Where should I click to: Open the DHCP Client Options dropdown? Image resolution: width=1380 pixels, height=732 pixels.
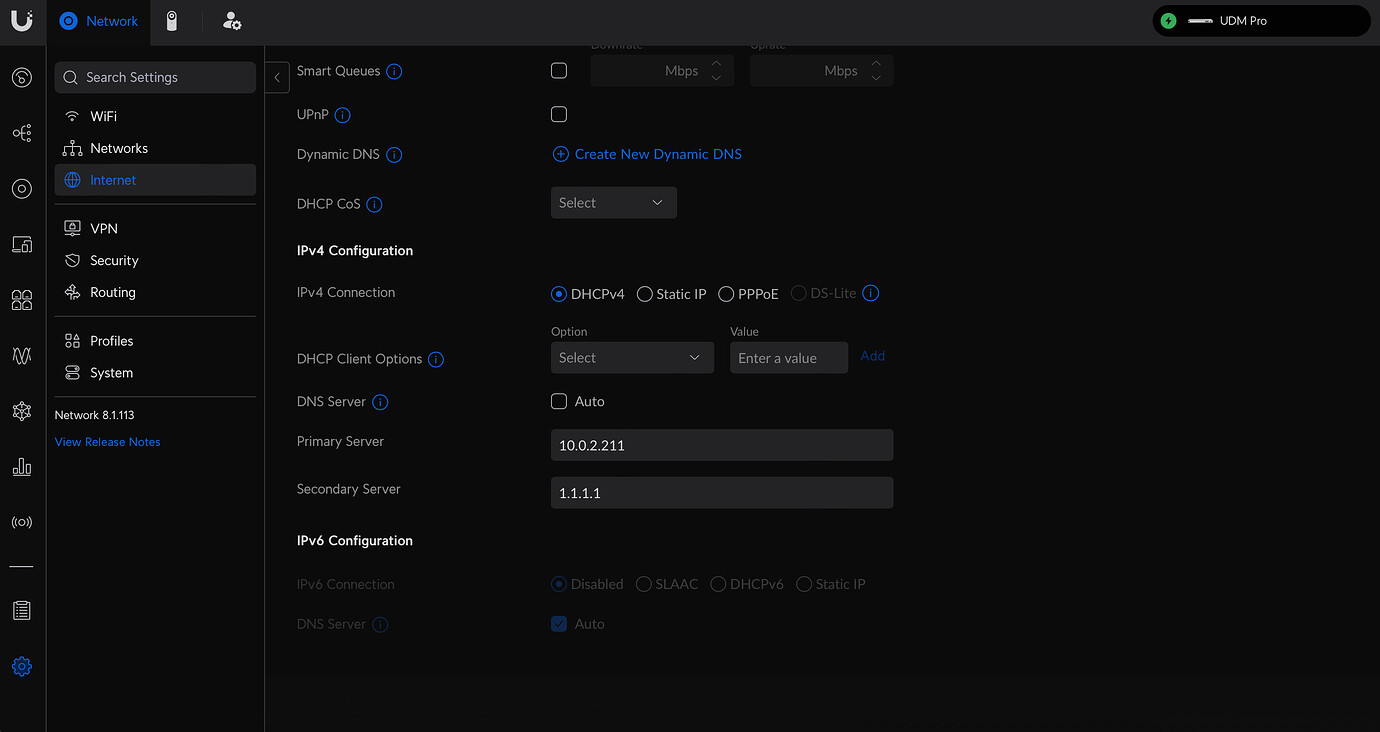tap(632, 357)
